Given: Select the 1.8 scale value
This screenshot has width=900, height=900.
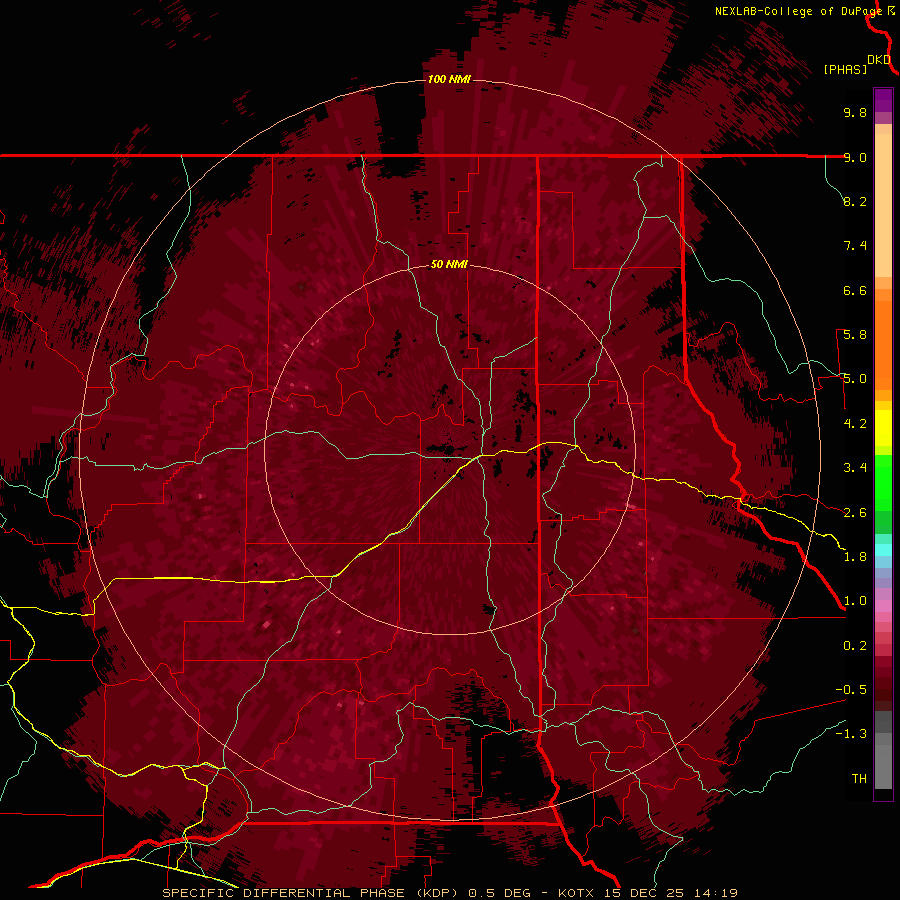Looking at the screenshot, I should point(855,557).
